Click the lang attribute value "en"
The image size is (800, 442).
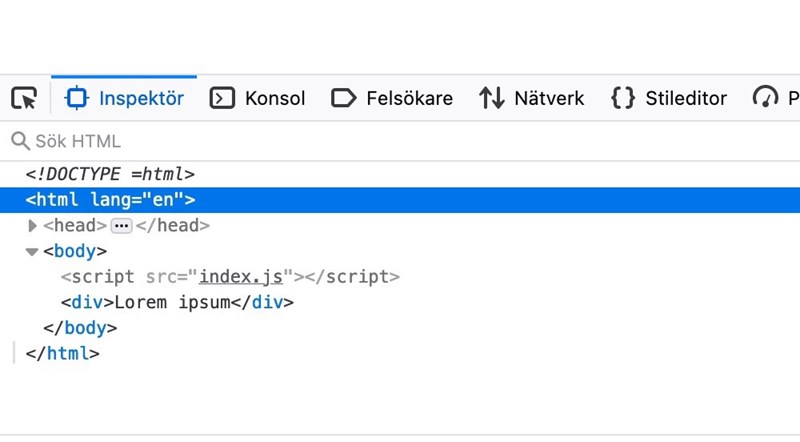point(160,200)
